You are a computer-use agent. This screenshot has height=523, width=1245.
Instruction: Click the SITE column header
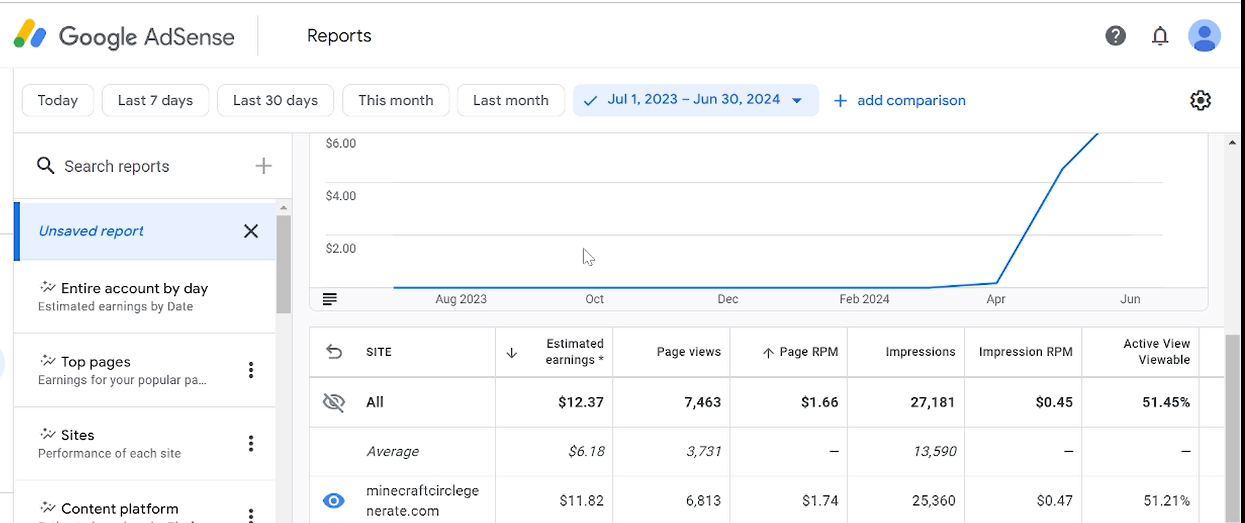click(x=379, y=352)
